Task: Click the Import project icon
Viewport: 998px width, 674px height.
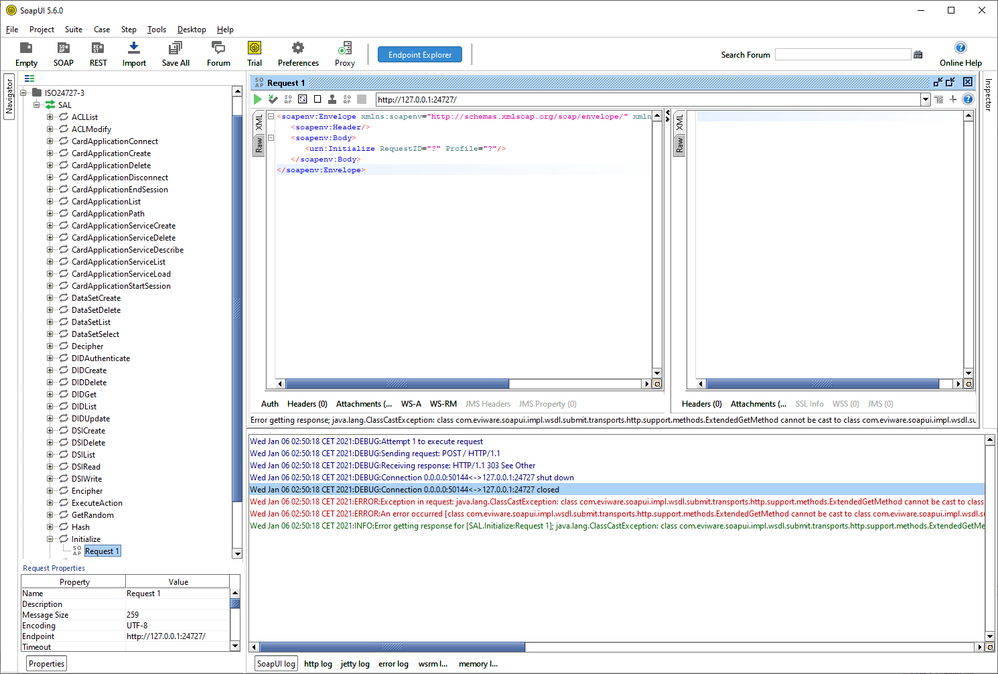Action: (134, 54)
